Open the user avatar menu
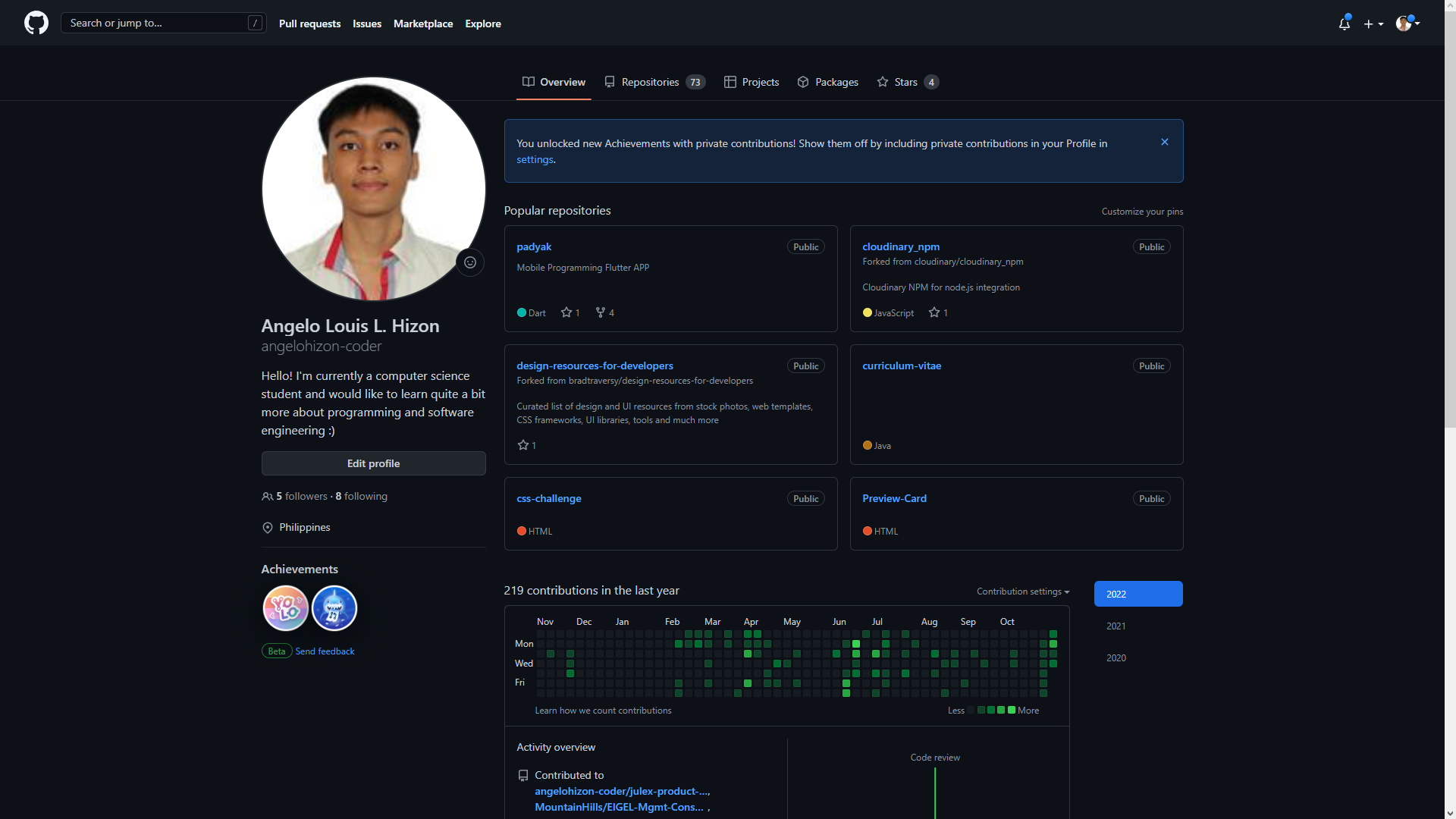 (x=1408, y=24)
